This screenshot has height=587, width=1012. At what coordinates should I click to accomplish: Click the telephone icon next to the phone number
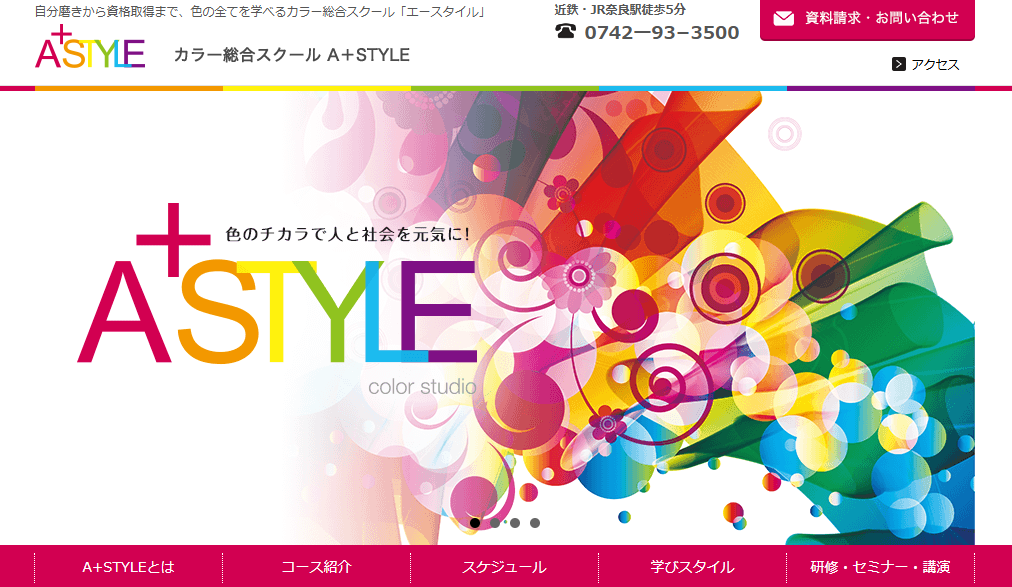pos(566,32)
